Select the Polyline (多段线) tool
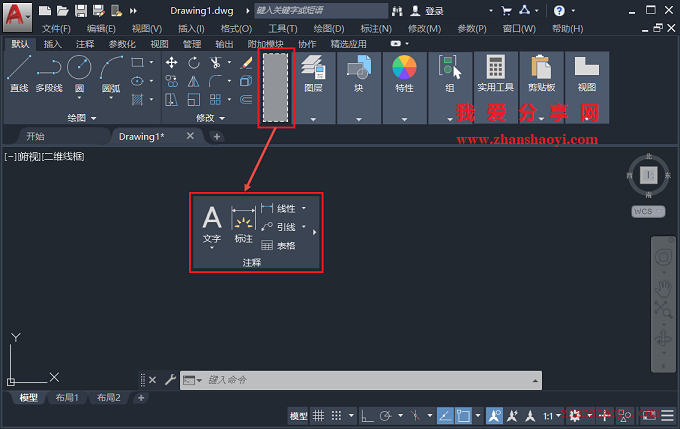Screen dimensions: 680x429 click(x=49, y=74)
